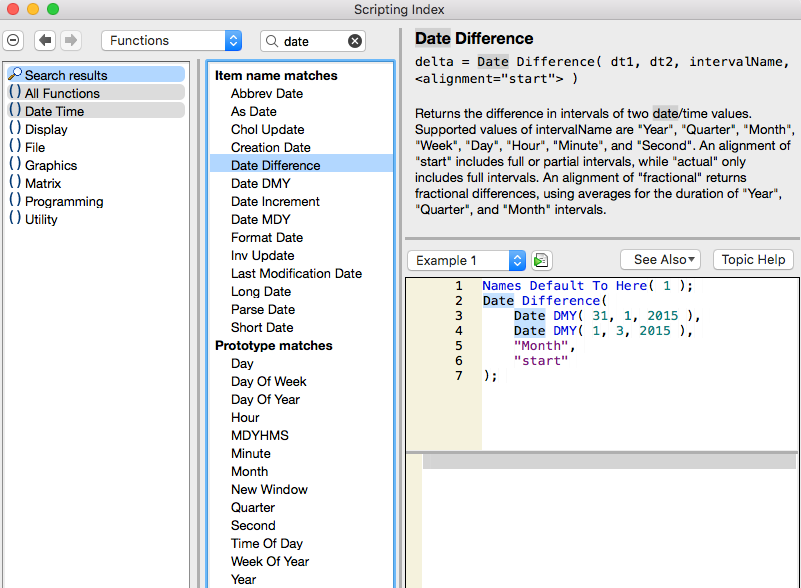
Task: Open Topic Help
Action: [753, 260]
